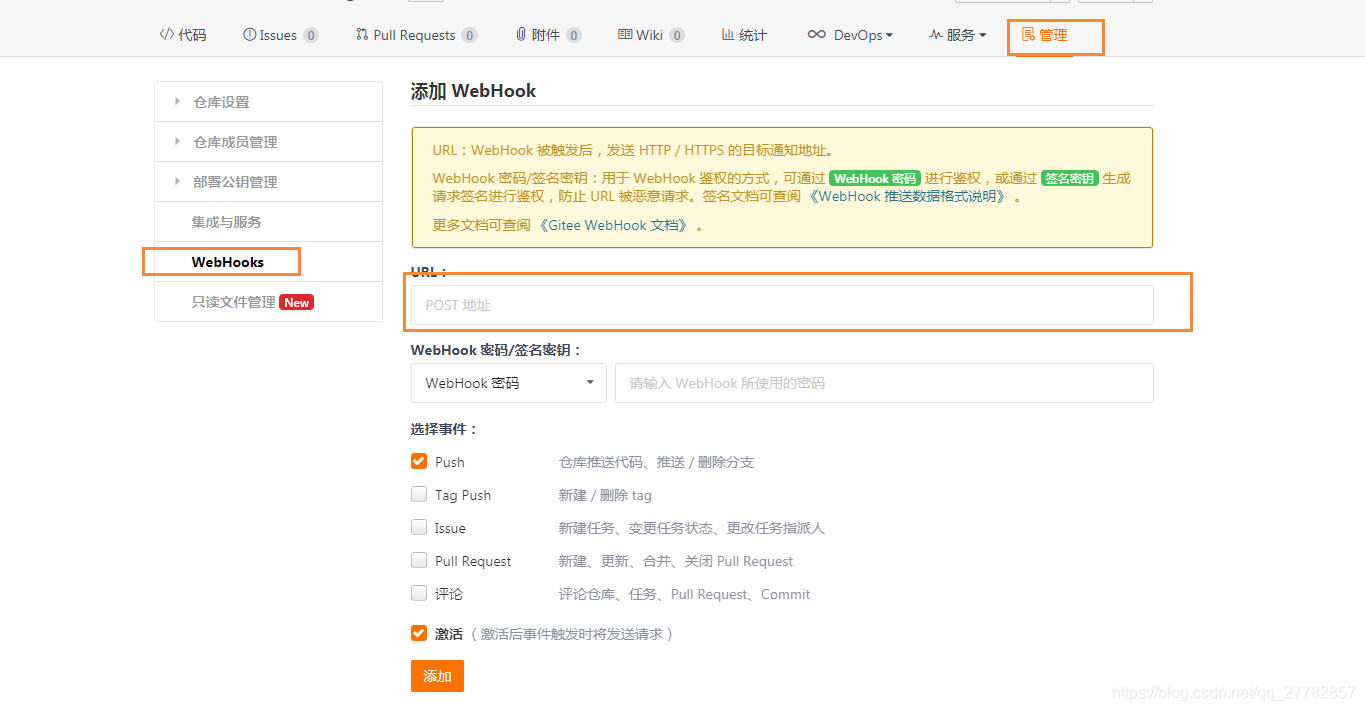The image size is (1365, 711).
Task: Click the 管理 settings page icon
Action: [1028, 35]
